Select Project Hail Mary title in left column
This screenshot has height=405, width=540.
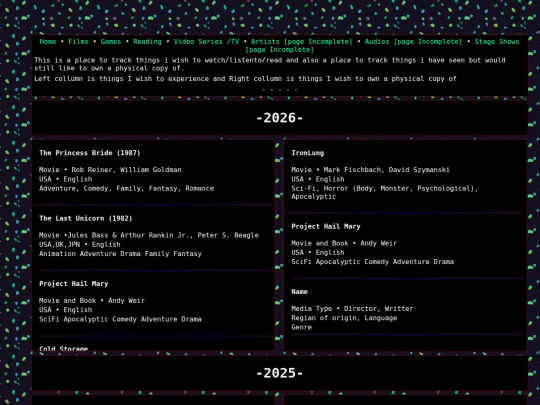[74, 284]
